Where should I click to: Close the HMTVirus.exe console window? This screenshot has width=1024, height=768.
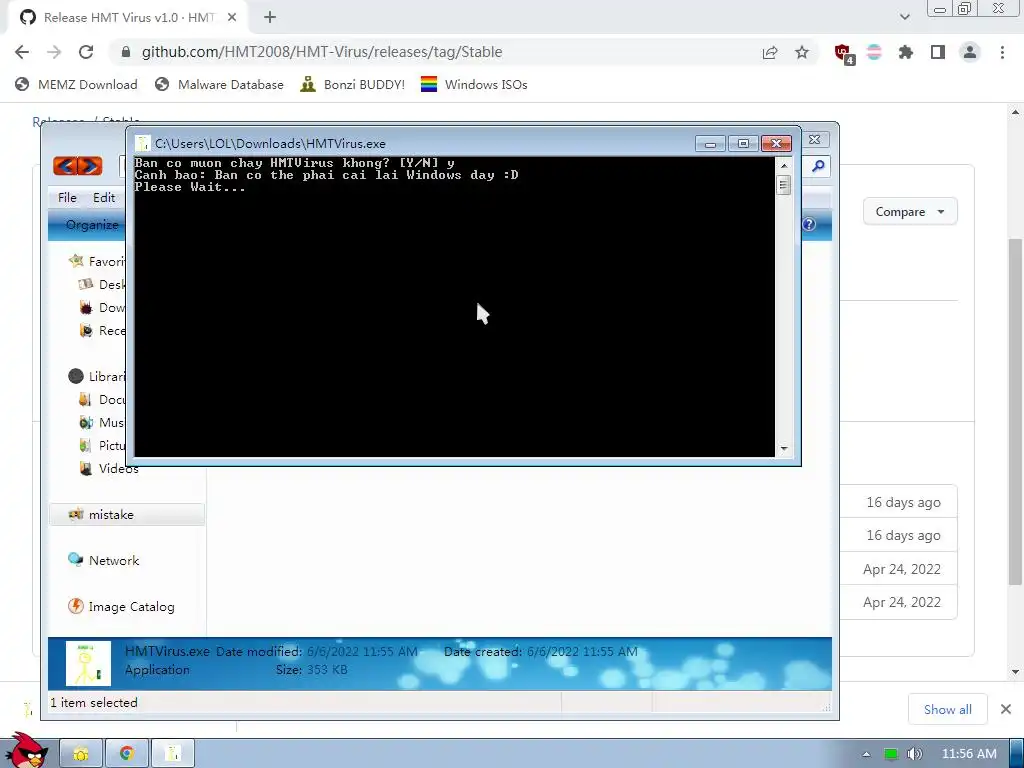click(x=776, y=144)
